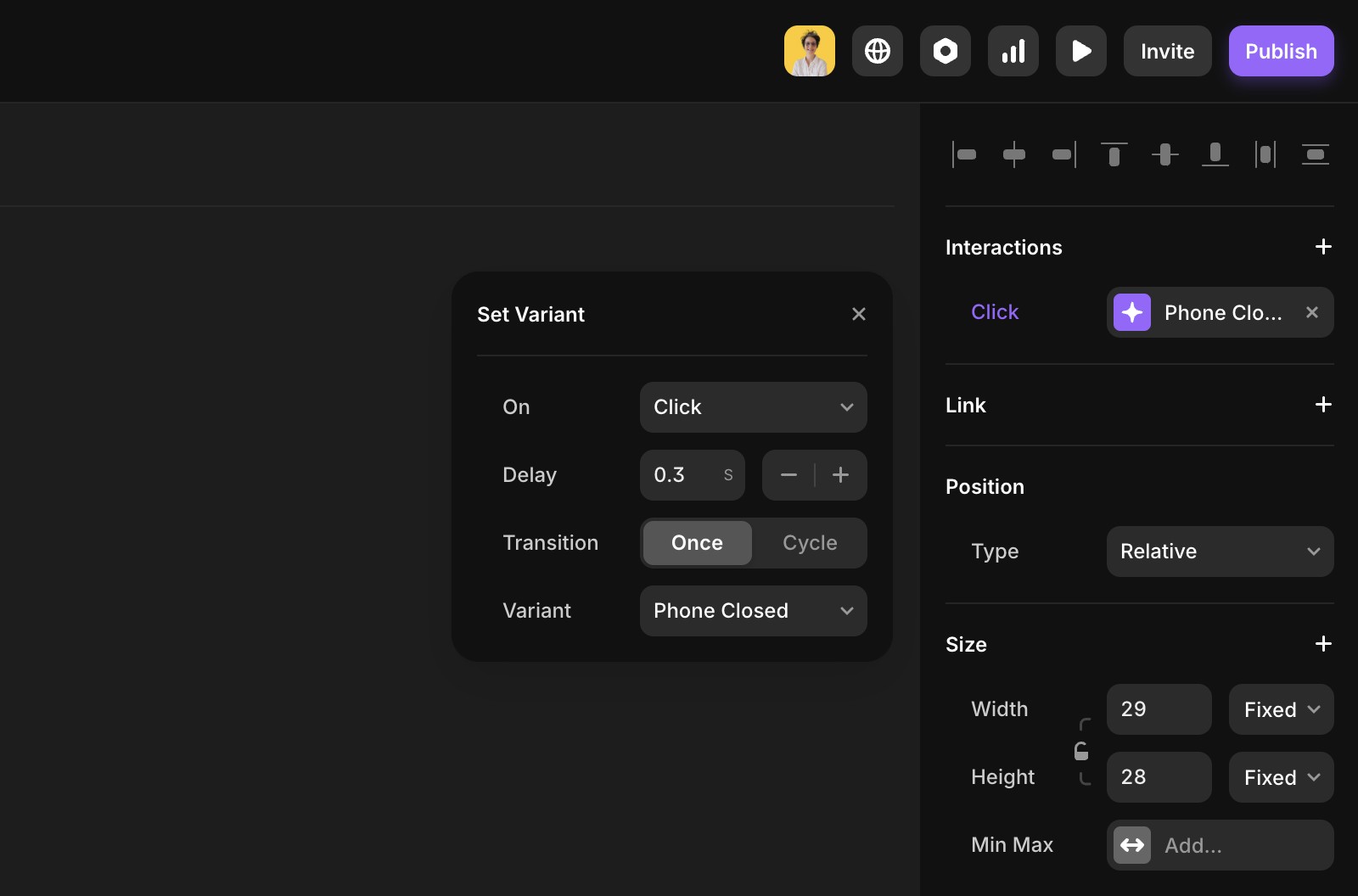Open site globe settings icon
Image resolution: width=1358 pixels, height=896 pixels.
click(x=877, y=51)
